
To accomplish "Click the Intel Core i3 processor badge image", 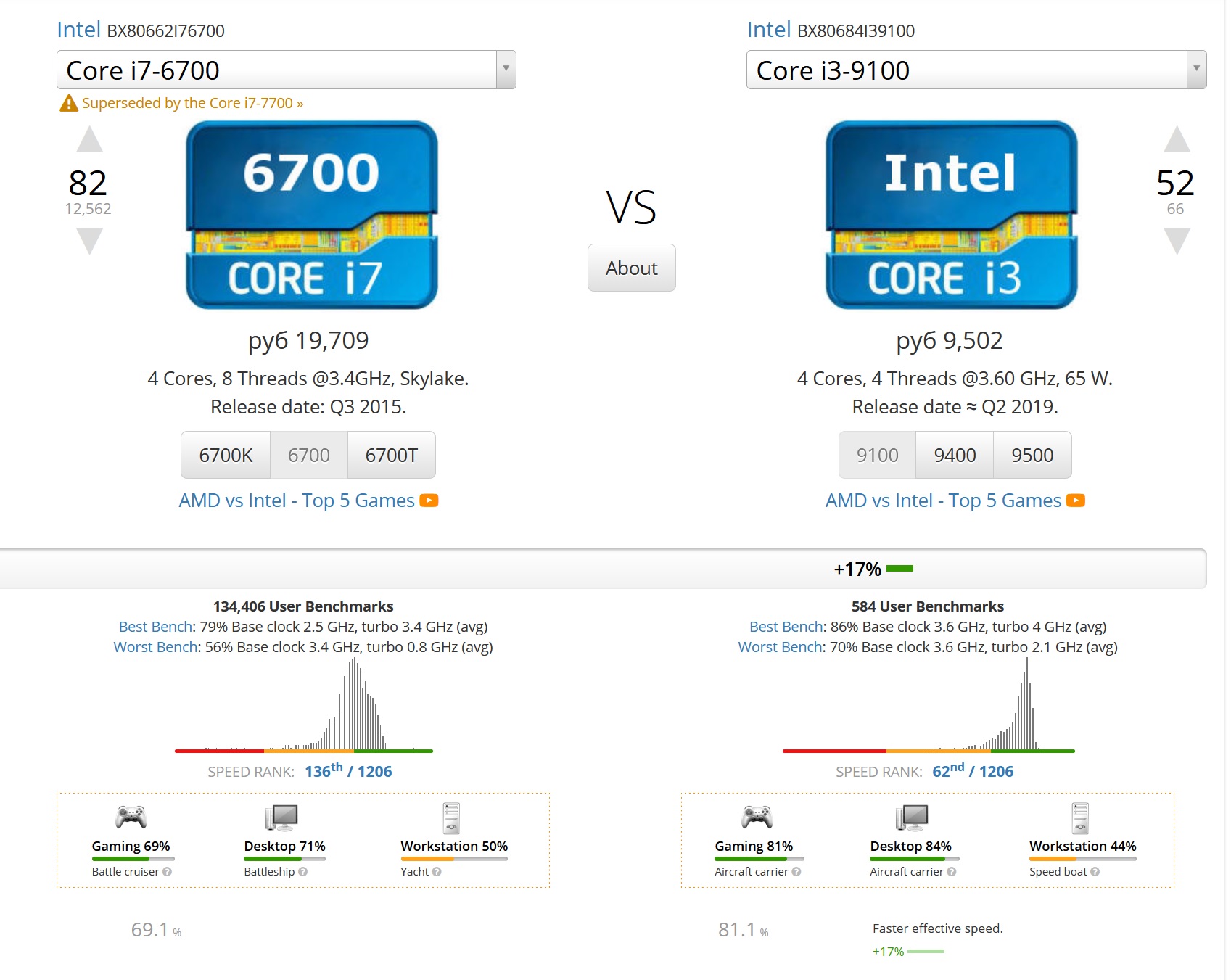I will [951, 215].
